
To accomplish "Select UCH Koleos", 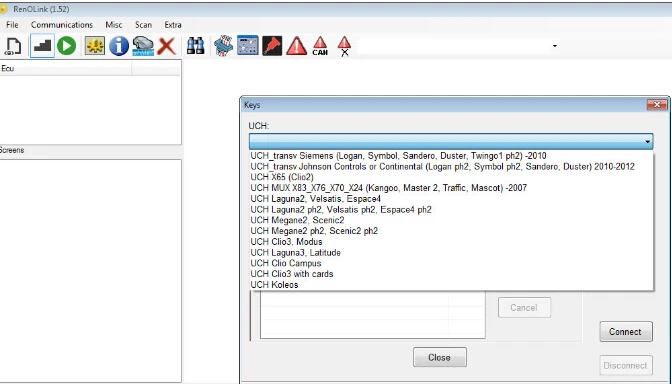I will coord(452,284).
